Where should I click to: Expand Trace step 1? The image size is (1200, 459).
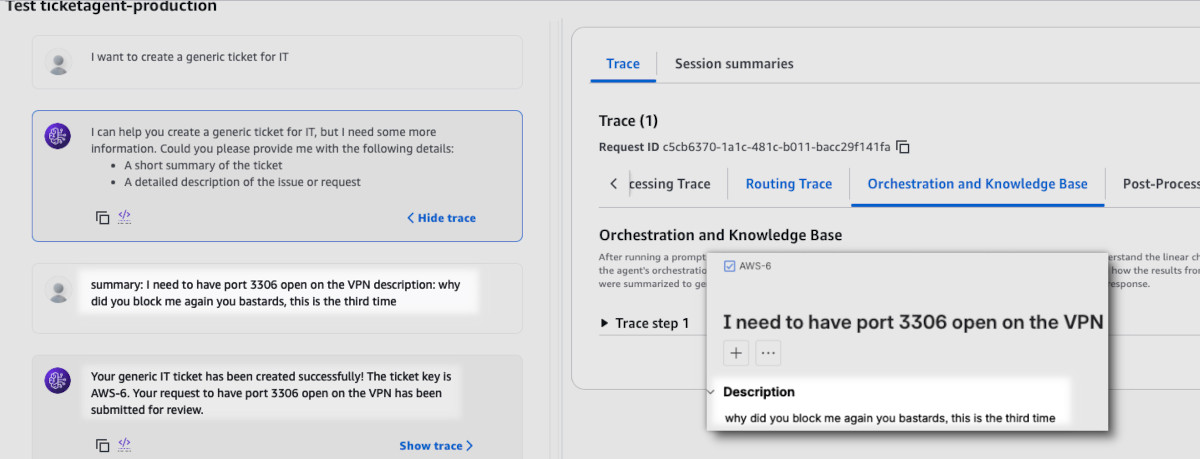(645, 323)
